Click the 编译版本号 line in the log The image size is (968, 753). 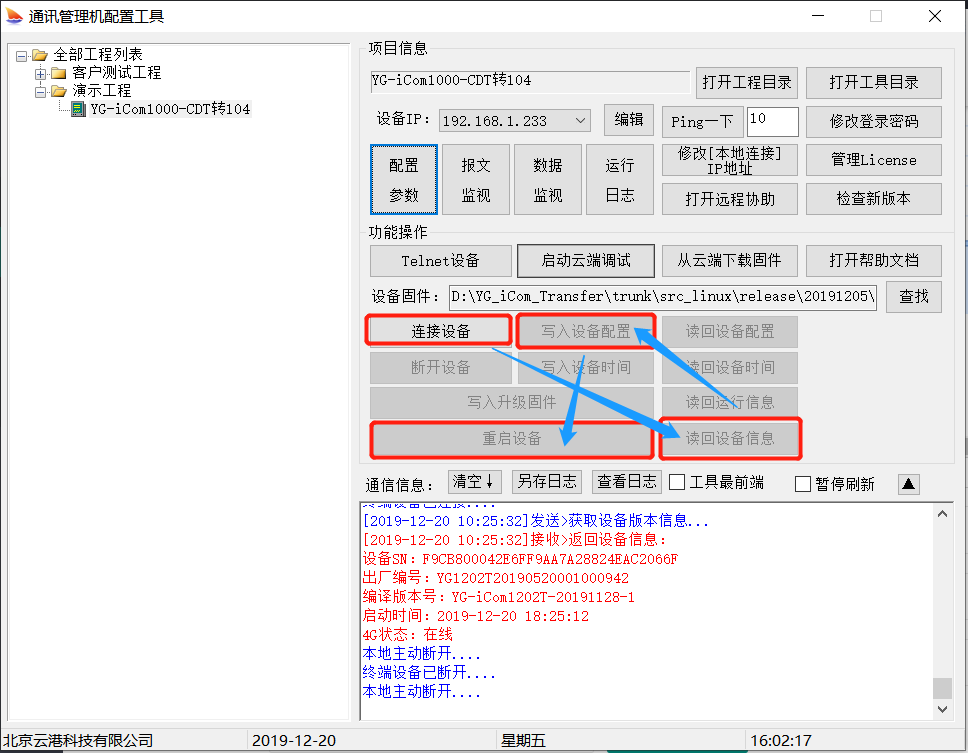pos(498,597)
